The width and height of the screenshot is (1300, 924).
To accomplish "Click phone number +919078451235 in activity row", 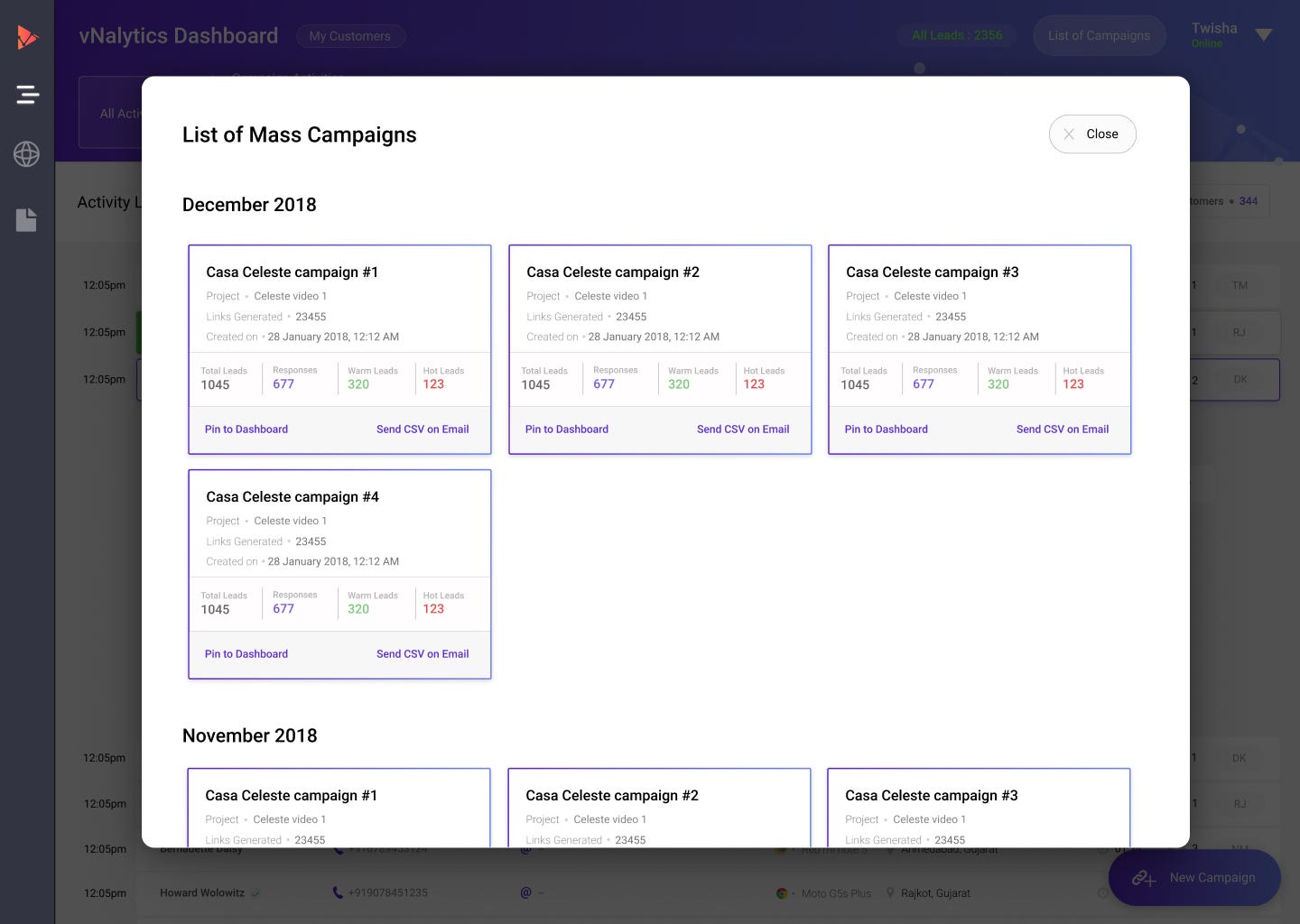I will [x=388, y=893].
